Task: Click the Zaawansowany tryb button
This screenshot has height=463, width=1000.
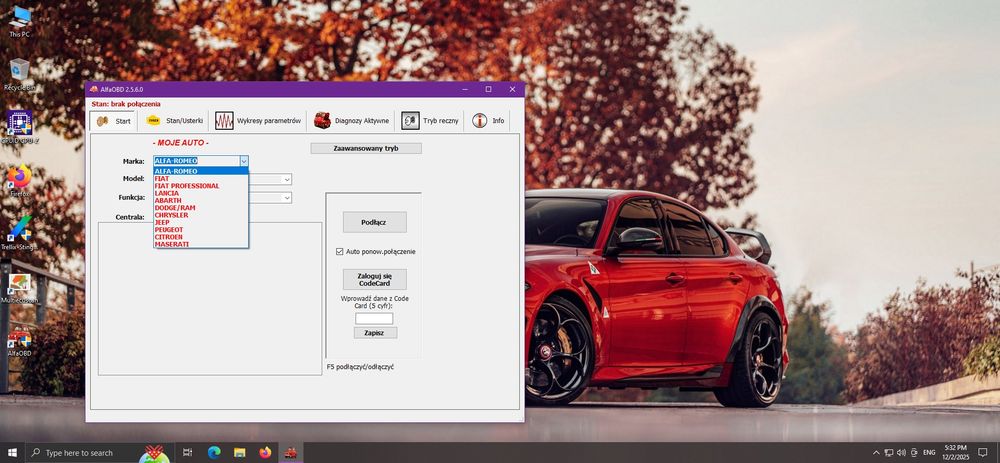Action: click(366, 148)
